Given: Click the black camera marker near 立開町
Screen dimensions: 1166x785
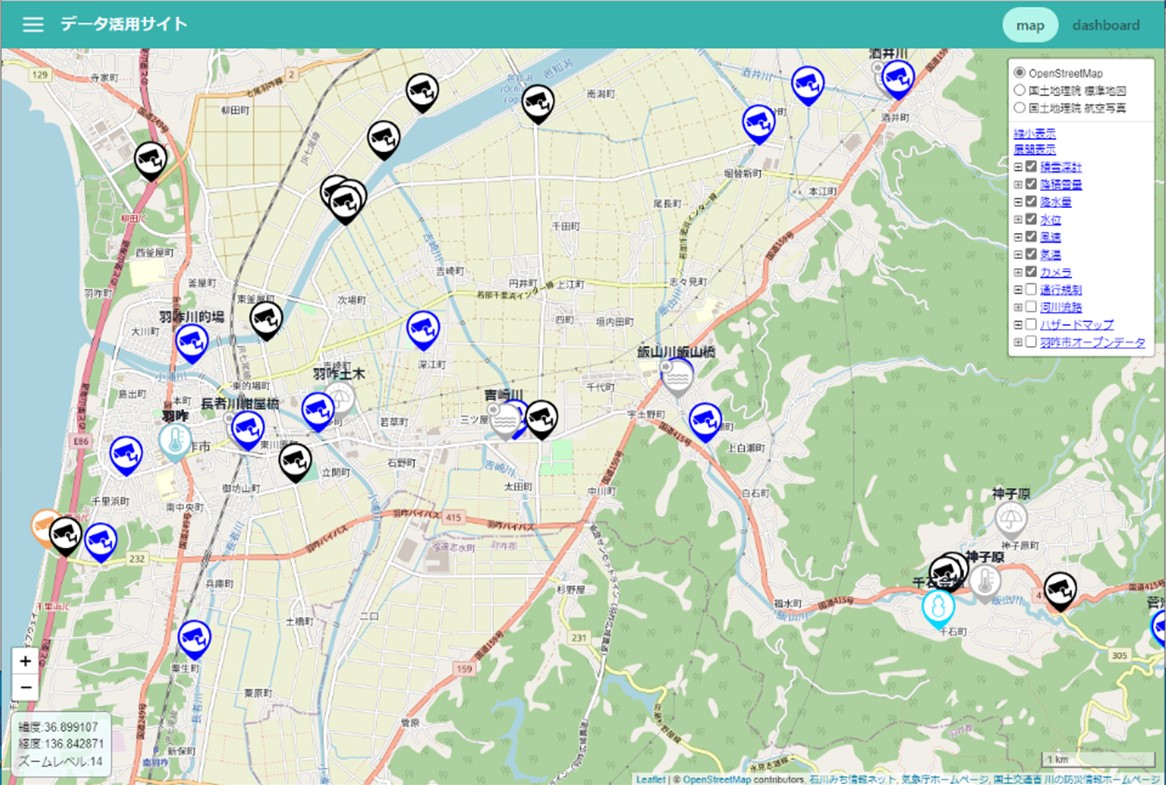Looking at the screenshot, I should 294,461.
